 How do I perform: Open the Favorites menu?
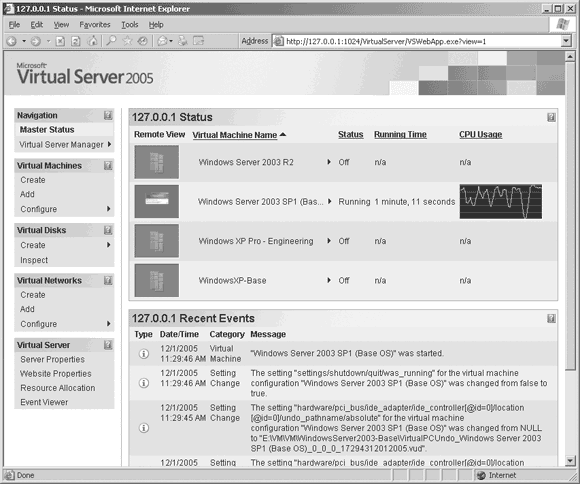[x=95, y=25]
